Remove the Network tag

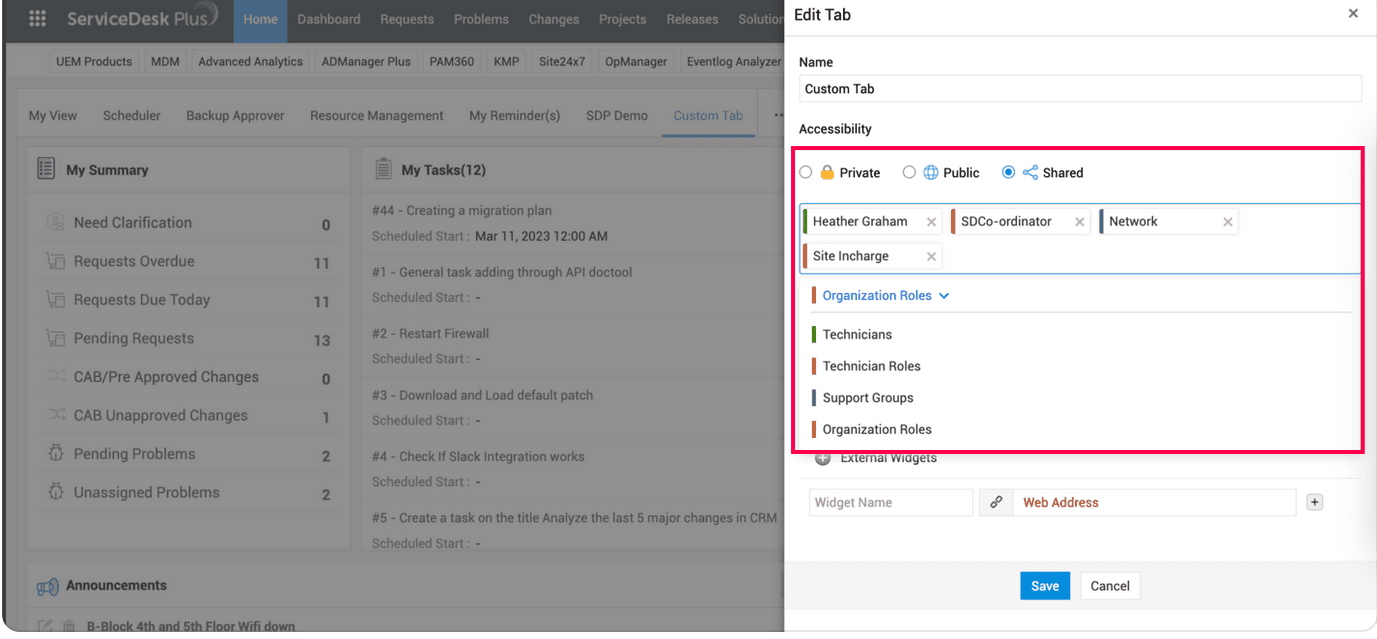click(1227, 222)
